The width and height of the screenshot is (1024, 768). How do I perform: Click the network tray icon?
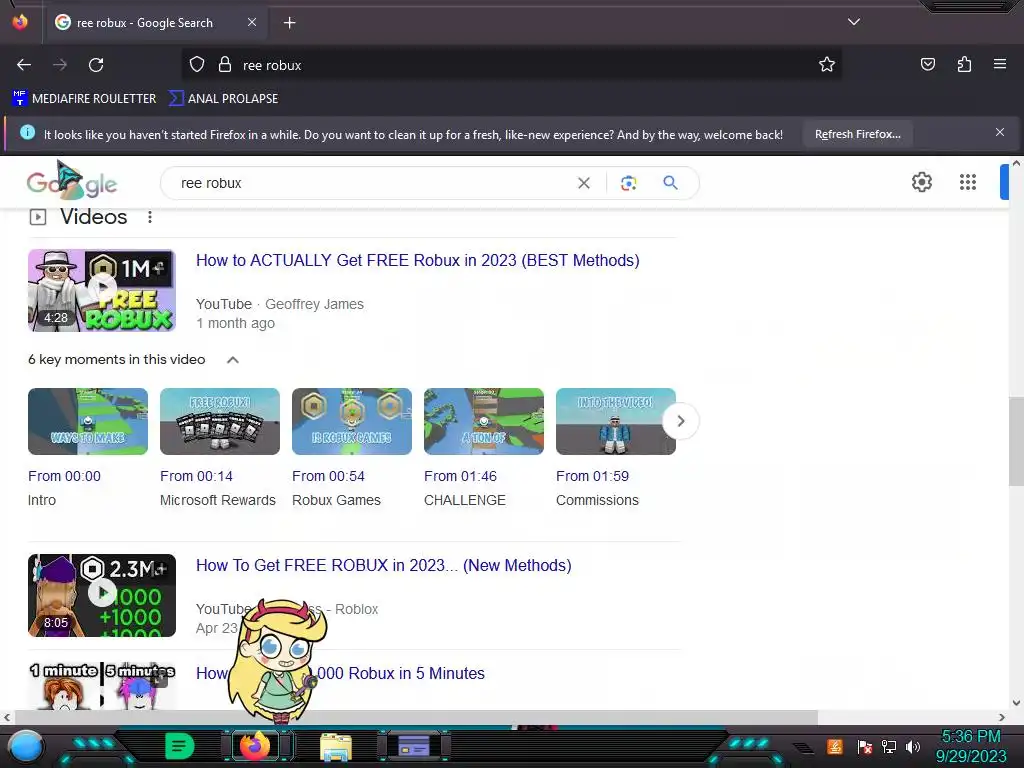pyautogui.click(x=889, y=746)
